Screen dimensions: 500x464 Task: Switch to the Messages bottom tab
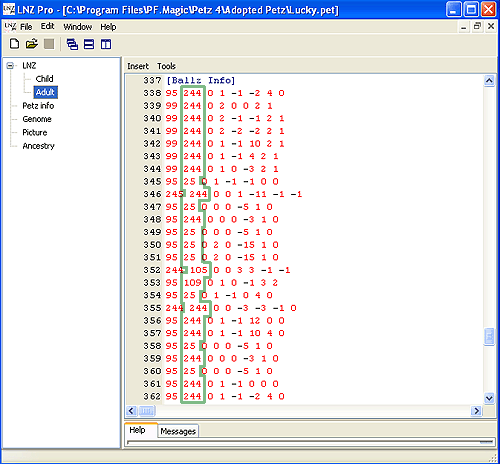click(178, 431)
